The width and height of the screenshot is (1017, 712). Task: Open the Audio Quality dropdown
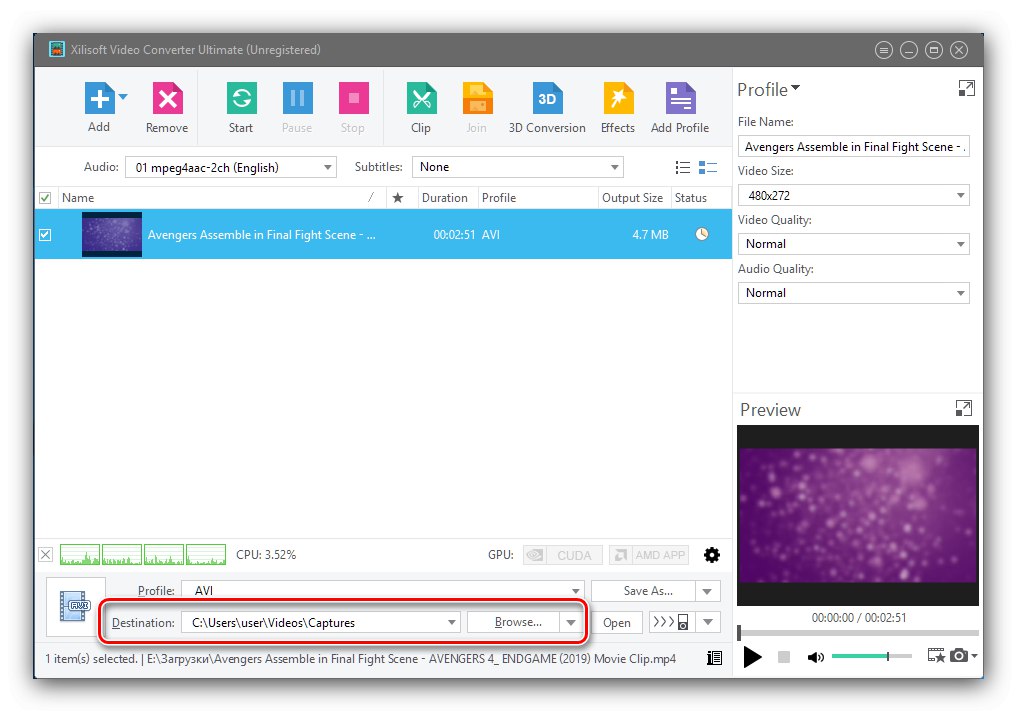[854, 292]
